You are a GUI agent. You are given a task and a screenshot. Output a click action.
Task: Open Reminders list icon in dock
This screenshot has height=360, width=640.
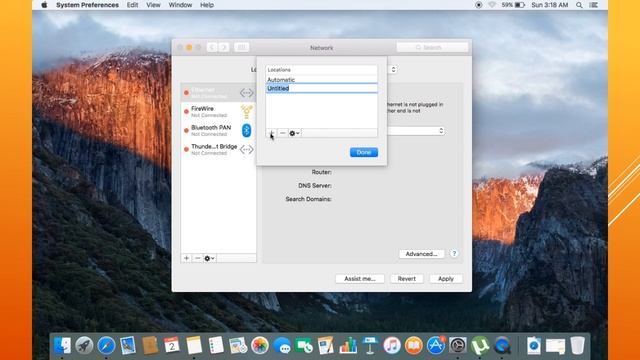[216, 345]
